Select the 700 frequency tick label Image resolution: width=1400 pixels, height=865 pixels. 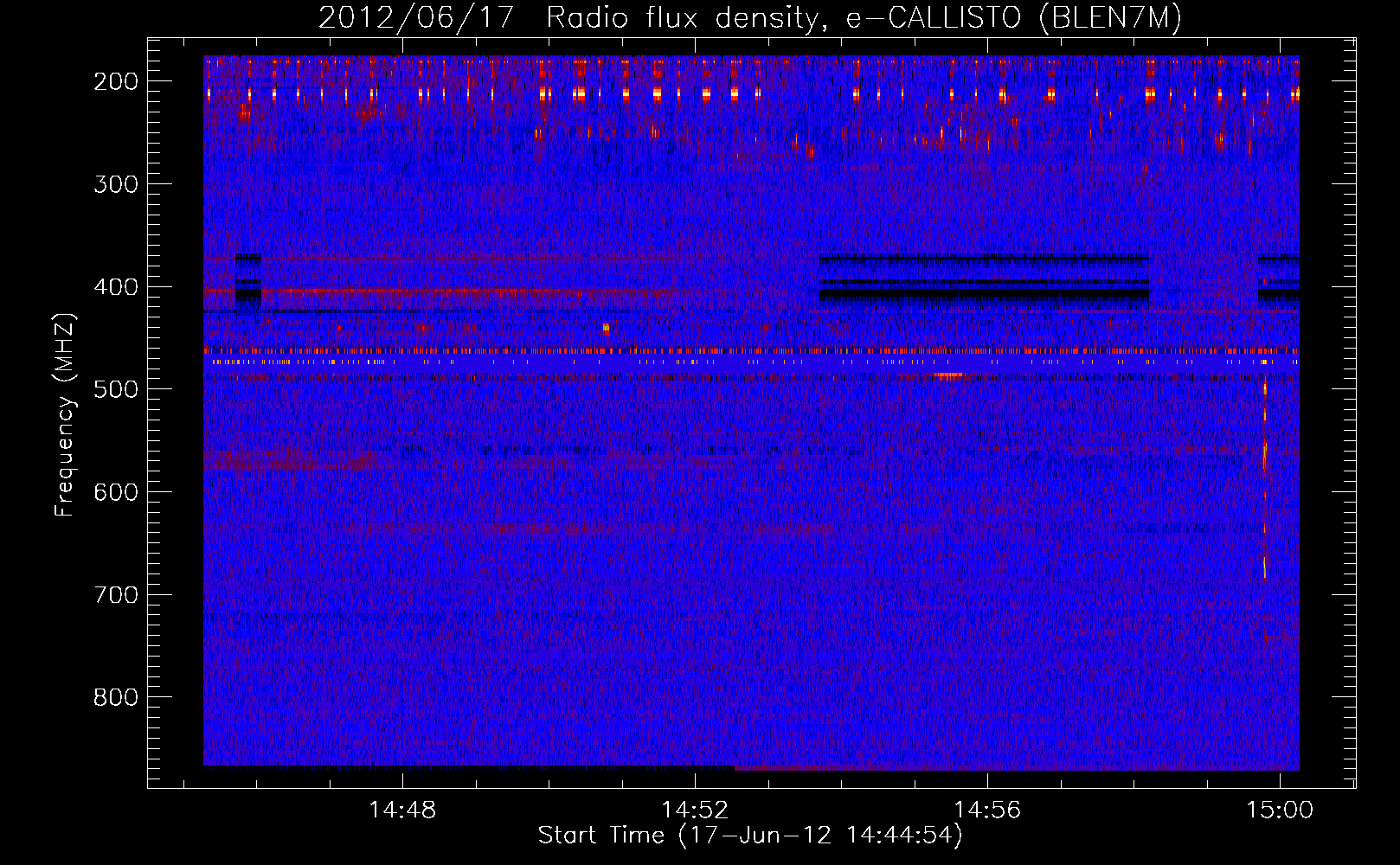pos(116,595)
